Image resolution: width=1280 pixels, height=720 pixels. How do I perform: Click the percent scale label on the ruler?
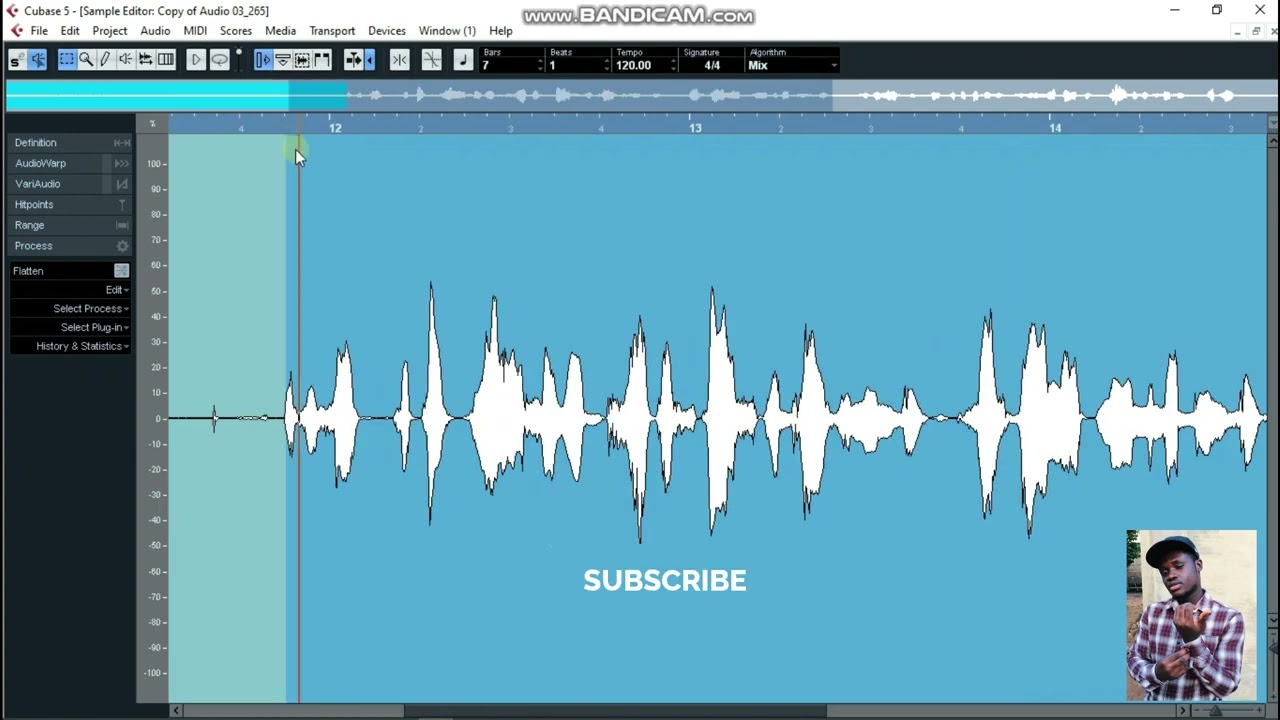[152, 124]
